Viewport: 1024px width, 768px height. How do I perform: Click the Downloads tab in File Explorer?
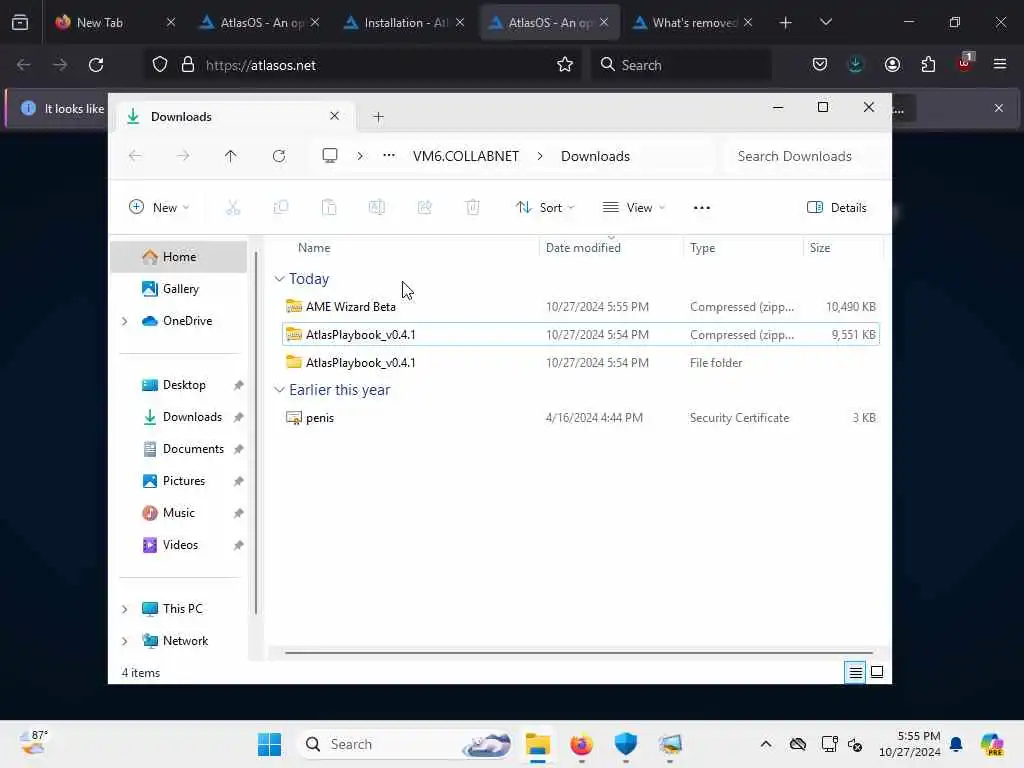(235, 117)
